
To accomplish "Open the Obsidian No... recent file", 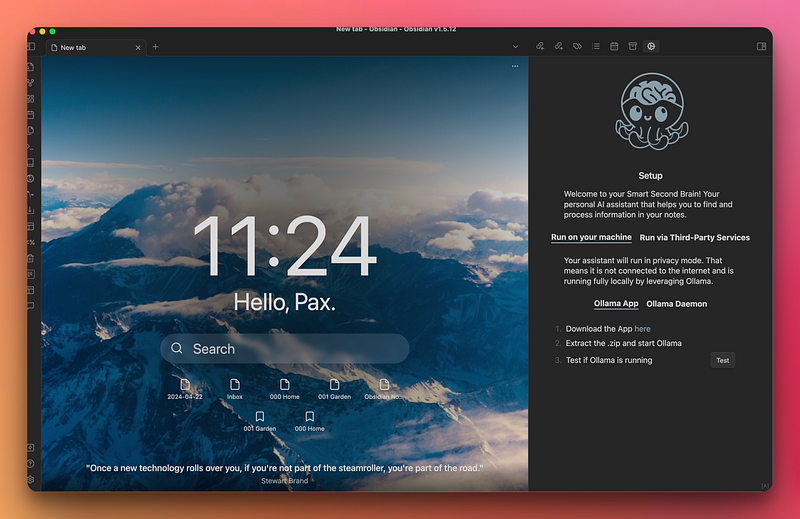I will [x=384, y=389].
